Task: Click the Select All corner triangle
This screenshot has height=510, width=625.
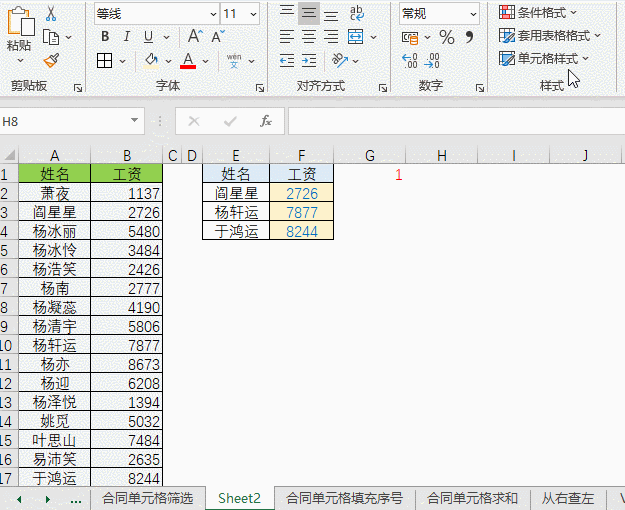Action: pyautogui.click(x=9, y=155)
